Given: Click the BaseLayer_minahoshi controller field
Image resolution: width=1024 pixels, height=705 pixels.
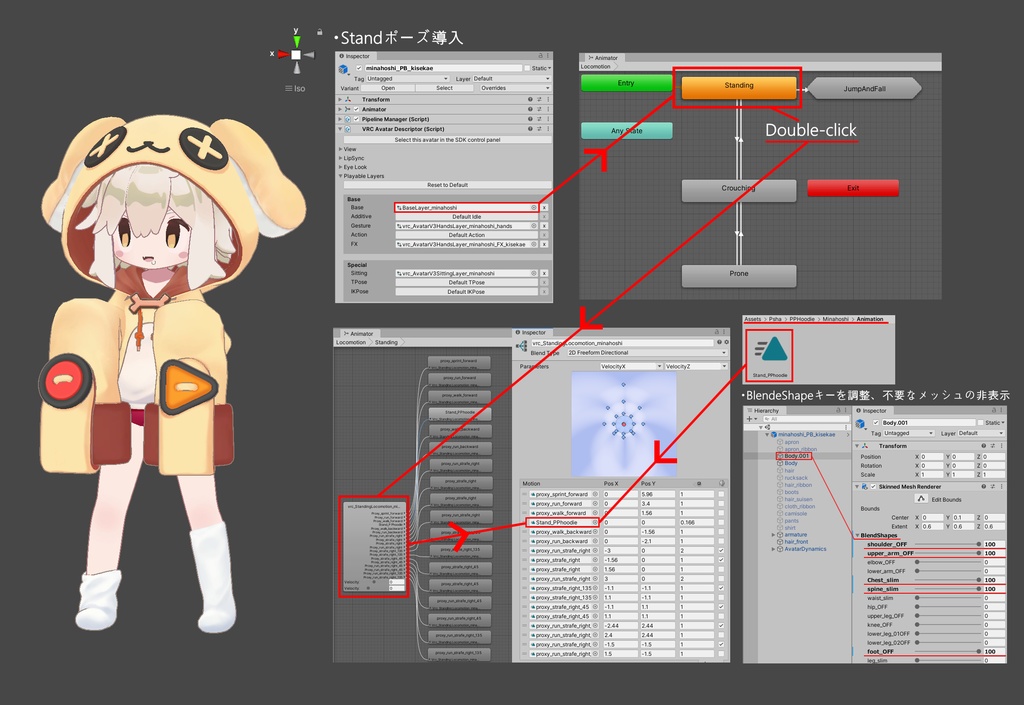Looking at the screenshot, I should [466, 208].
